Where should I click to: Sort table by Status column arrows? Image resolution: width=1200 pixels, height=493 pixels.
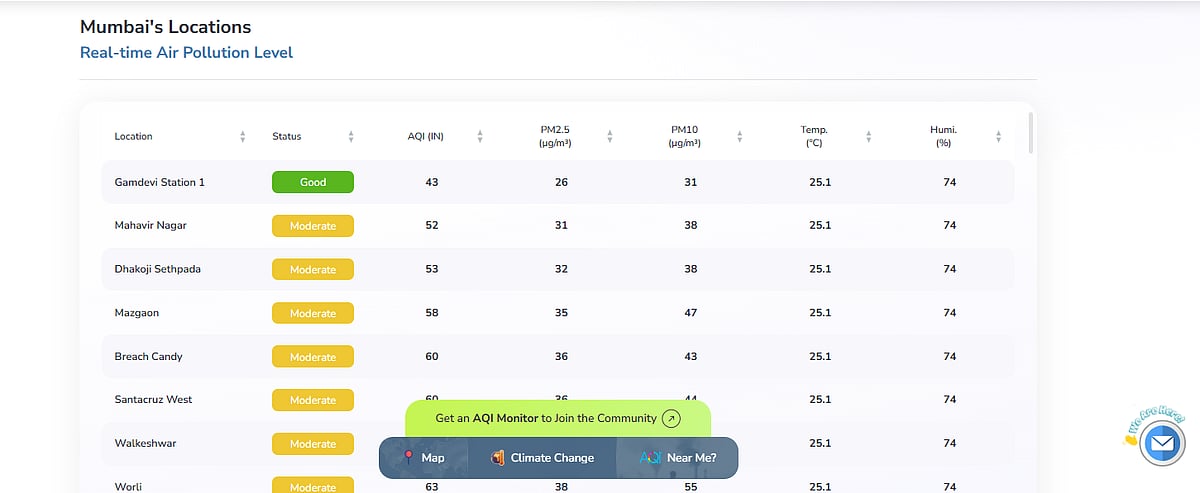[351, 136]
